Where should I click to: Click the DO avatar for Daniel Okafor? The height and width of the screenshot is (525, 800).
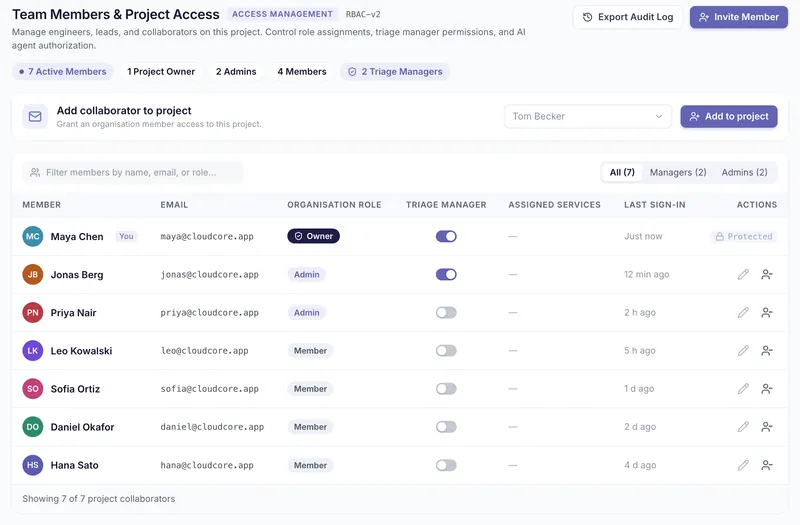[x=33, y=427]
